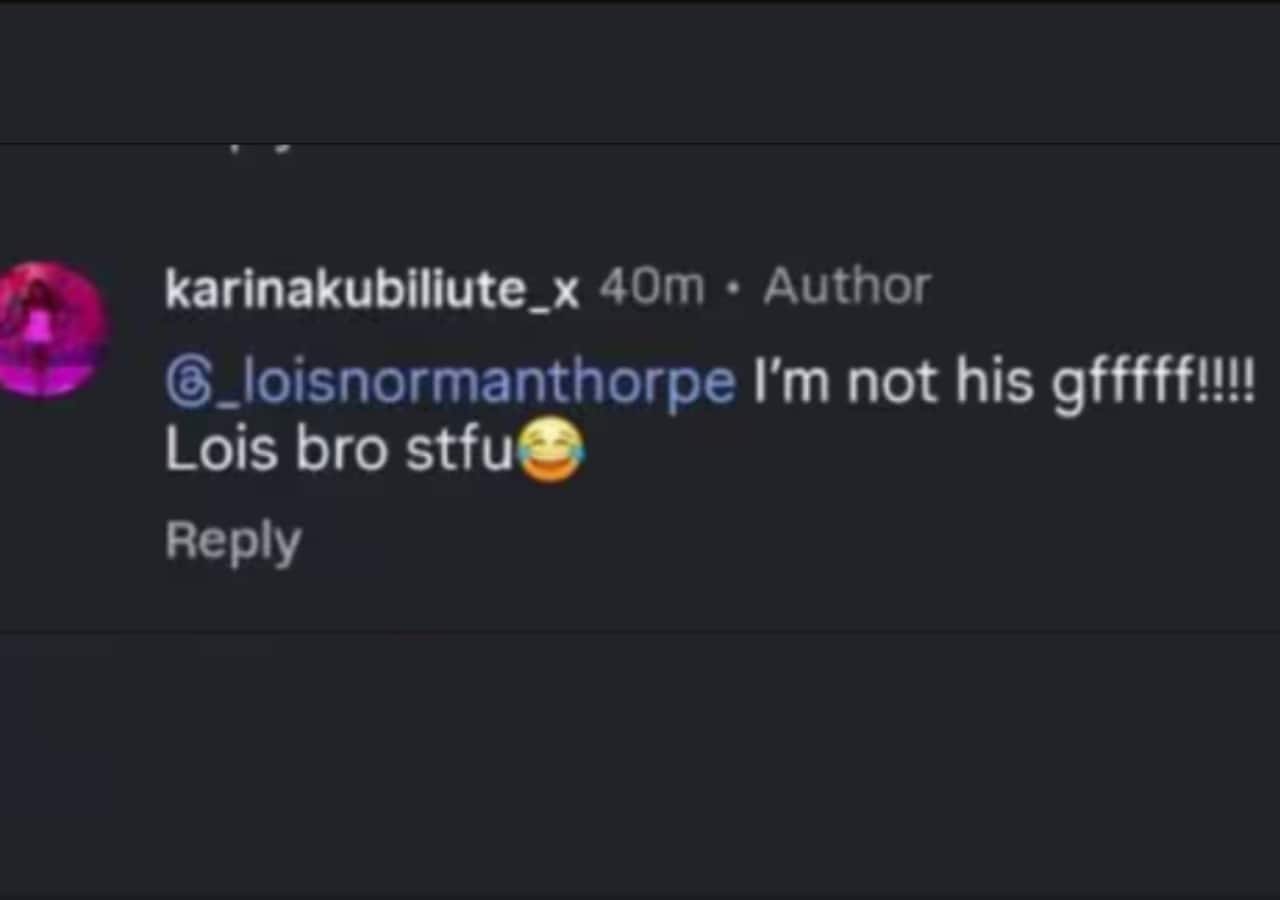
Task: Click the word "Lois" in the comment
Action: point(221,452)
